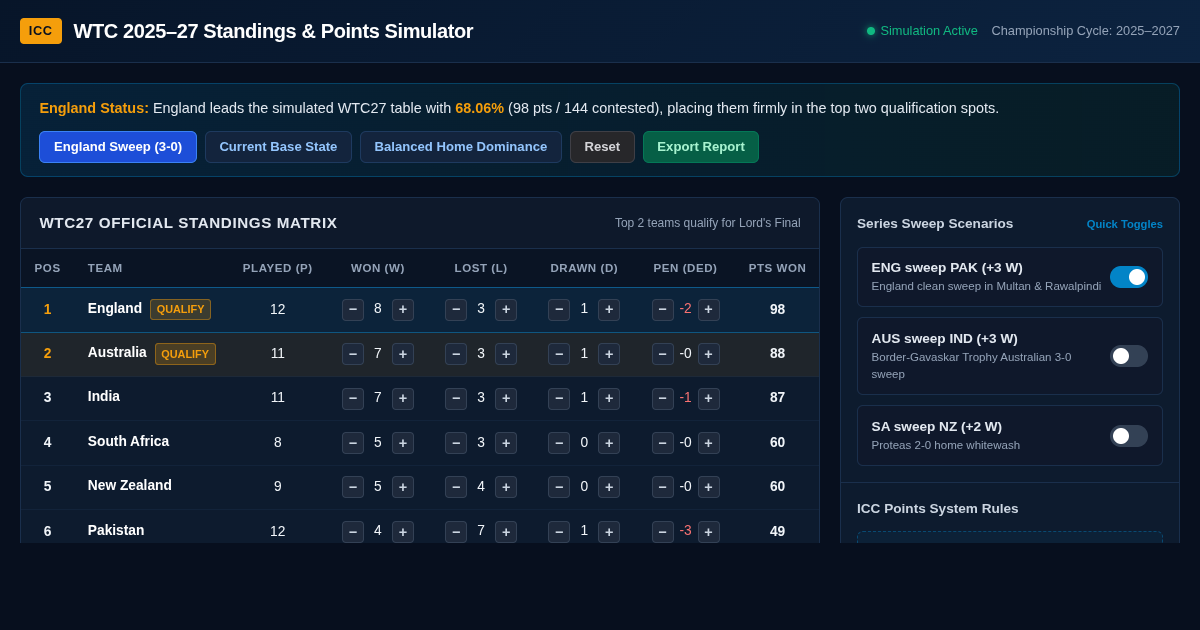Increase Pakistan's Won count
The width and height of the screenshot is (1200, 630).
pos(403,532)
